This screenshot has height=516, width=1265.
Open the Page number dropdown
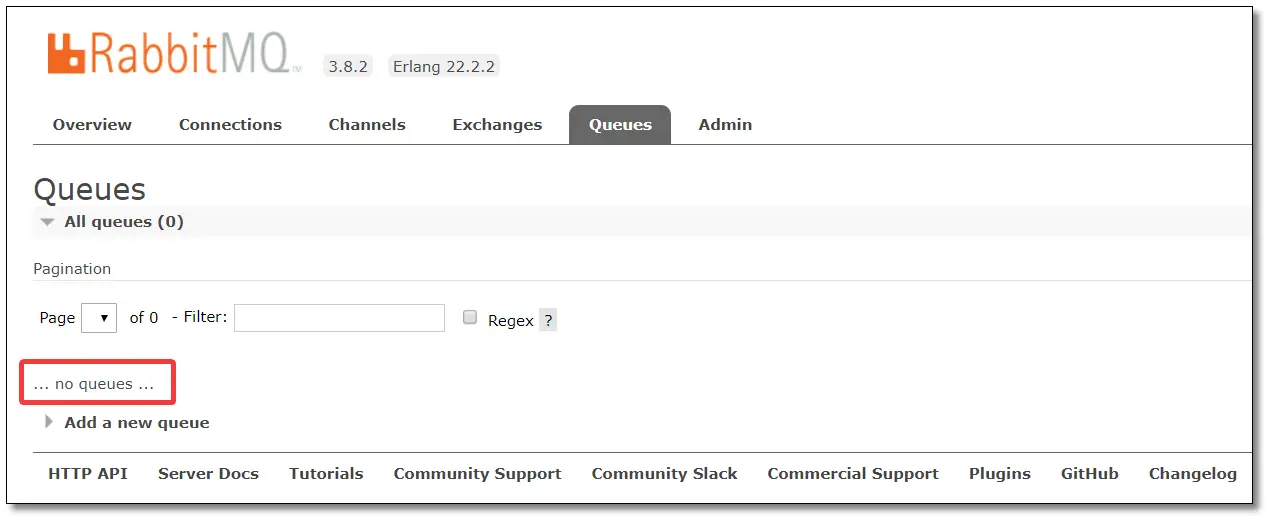click(99, 318)
